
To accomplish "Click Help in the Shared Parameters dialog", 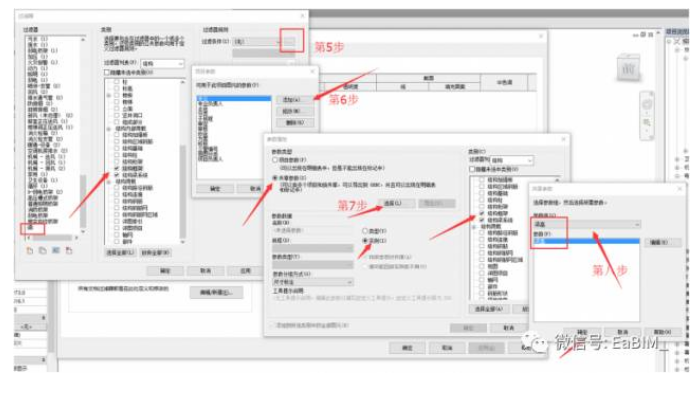I will [662, 332].
